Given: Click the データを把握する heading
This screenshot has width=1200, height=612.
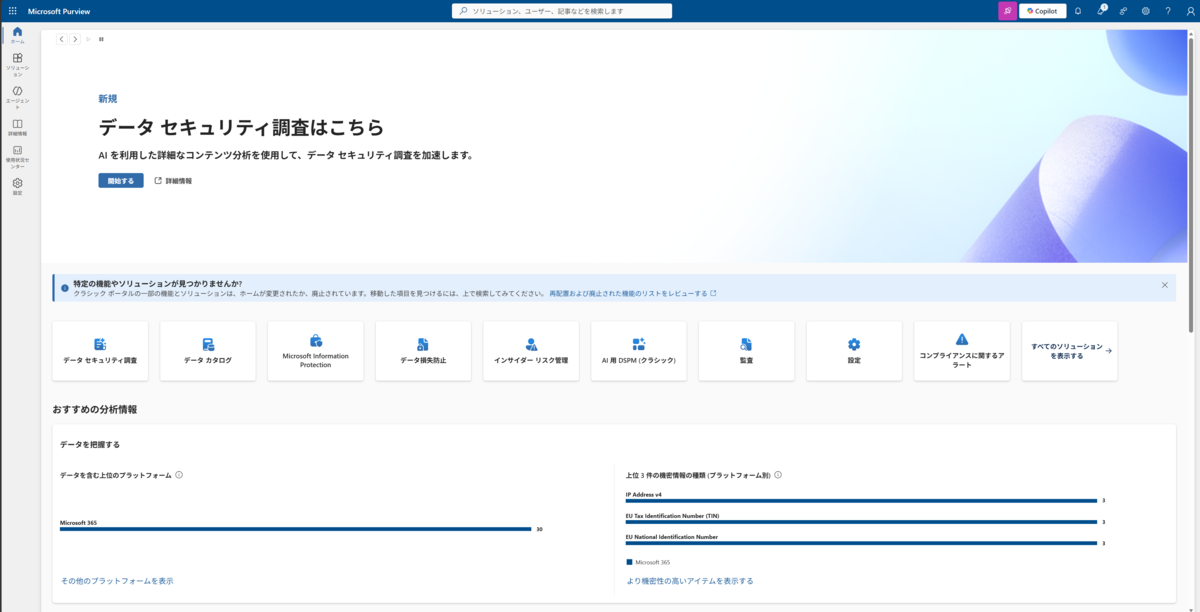Looking at the screenshot, I should 90,444.
